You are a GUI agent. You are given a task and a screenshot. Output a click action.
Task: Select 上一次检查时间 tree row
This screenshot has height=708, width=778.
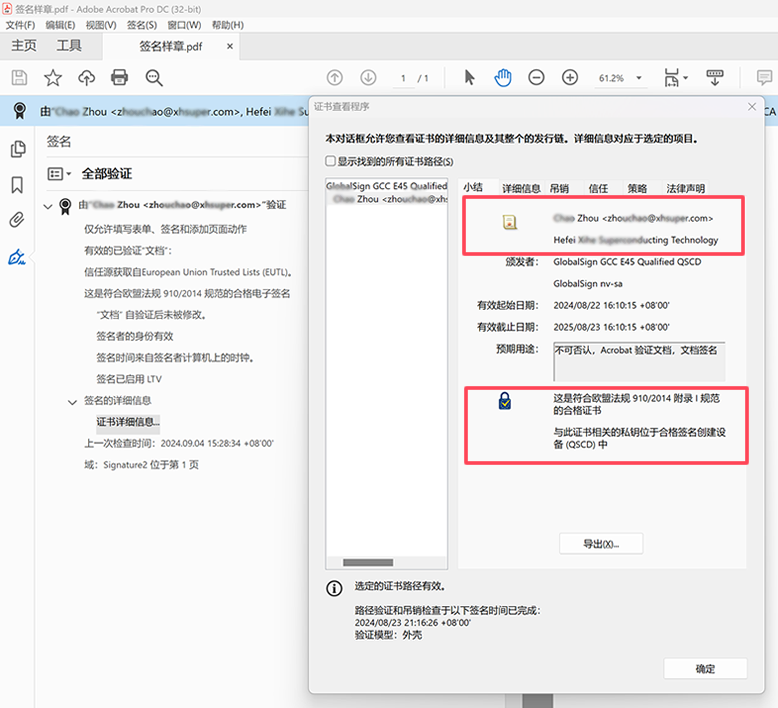tap(179, 443)
